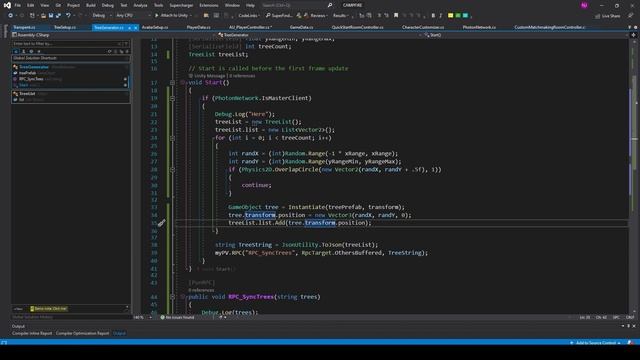Click the split editor icon at top right
The height and width of the screenshot is (360, 640).
[633, 35]
